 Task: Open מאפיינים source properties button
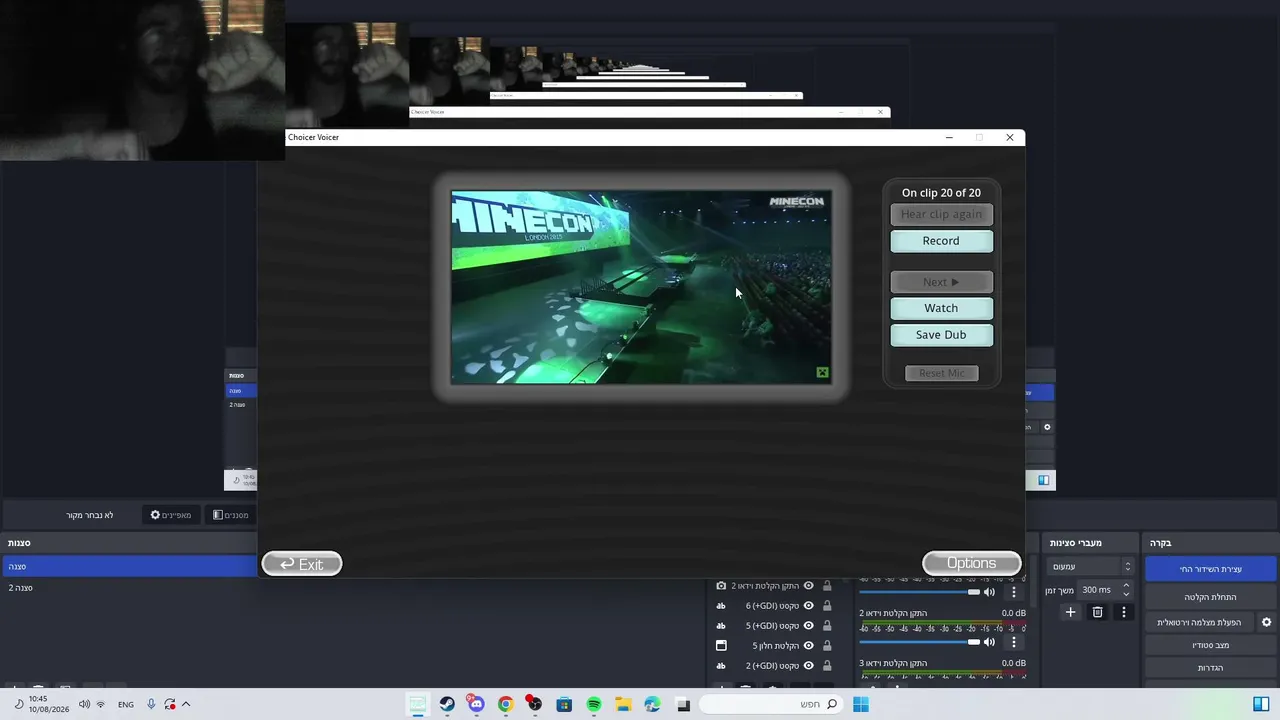click(171, 515)
